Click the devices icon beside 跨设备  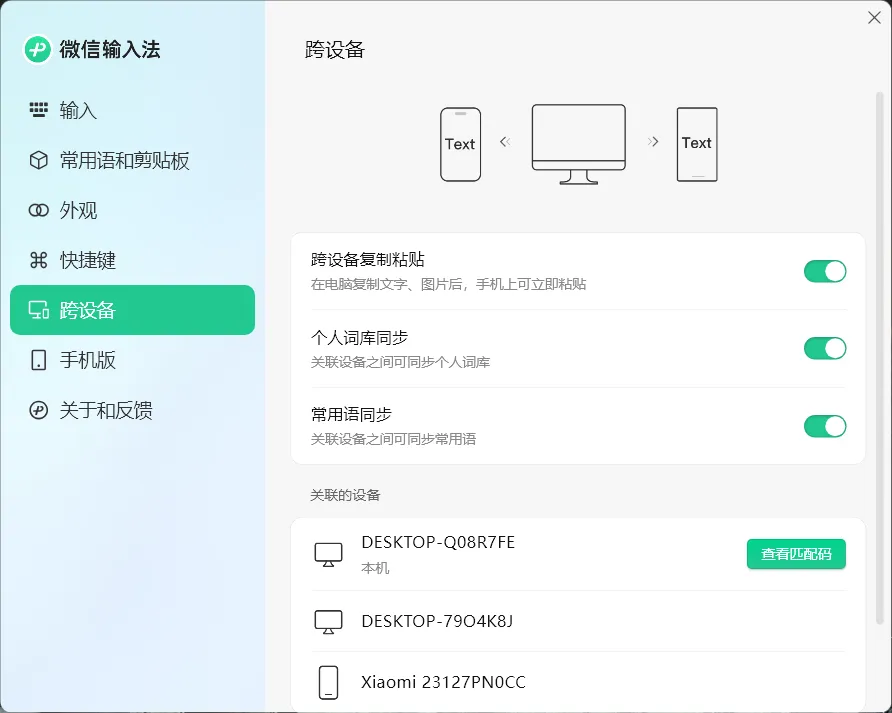[x=39, y=310]
